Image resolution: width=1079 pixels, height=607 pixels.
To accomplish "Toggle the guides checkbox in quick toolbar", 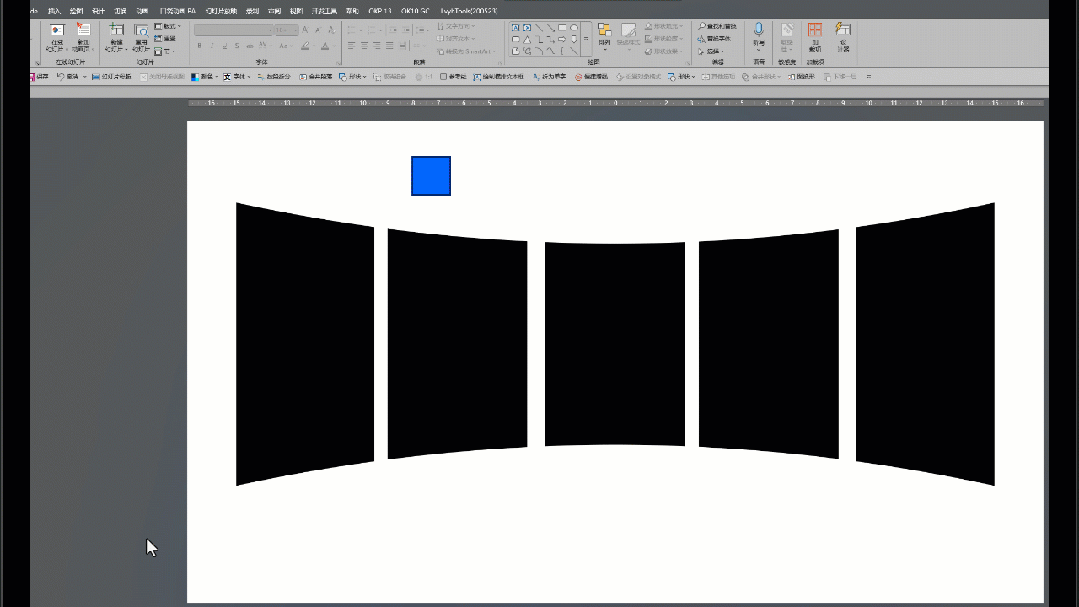I will pyautogui.click(x=443, y=76).
